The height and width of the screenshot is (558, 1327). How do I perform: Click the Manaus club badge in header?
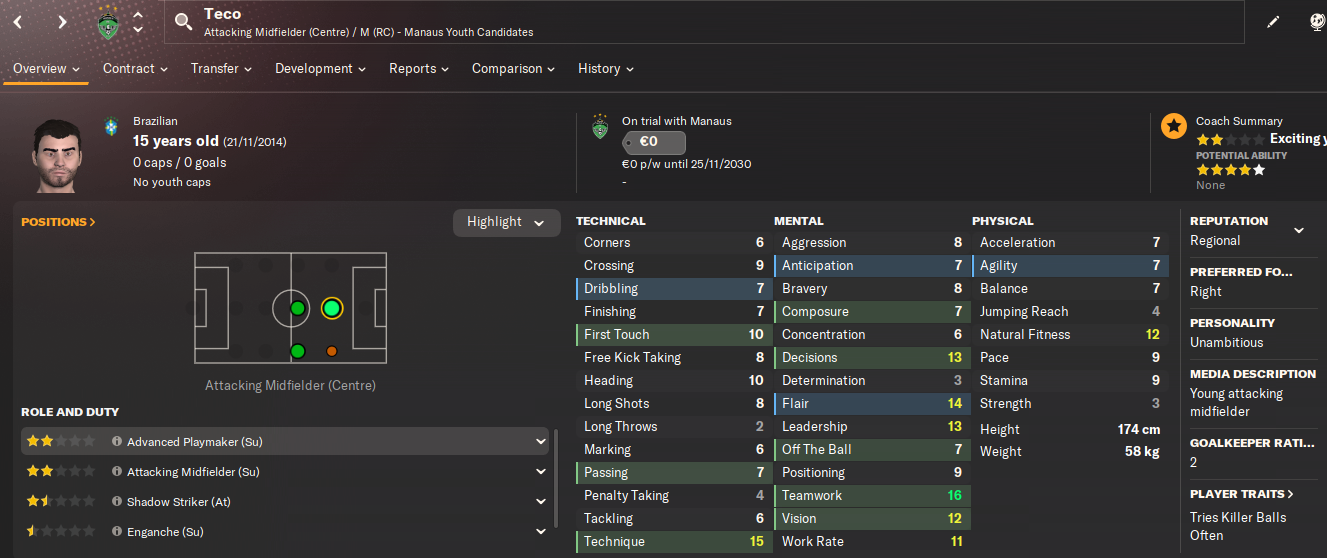[108, 22]
